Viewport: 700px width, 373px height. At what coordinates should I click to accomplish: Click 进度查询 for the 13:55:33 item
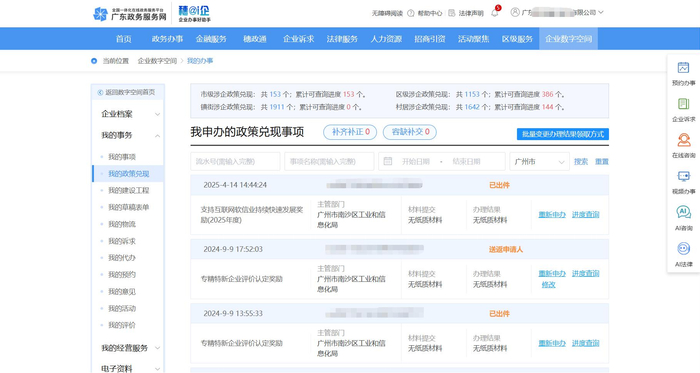pos(586,343)
